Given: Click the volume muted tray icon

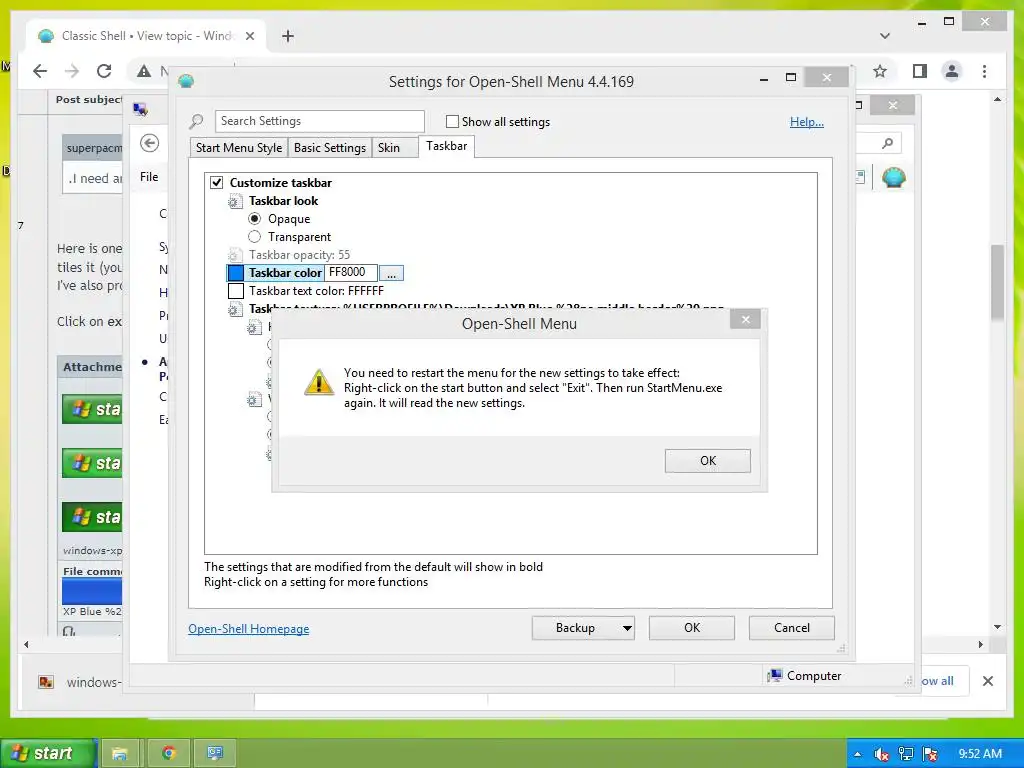Looking at the screenshot, I should tap(881, 754).
